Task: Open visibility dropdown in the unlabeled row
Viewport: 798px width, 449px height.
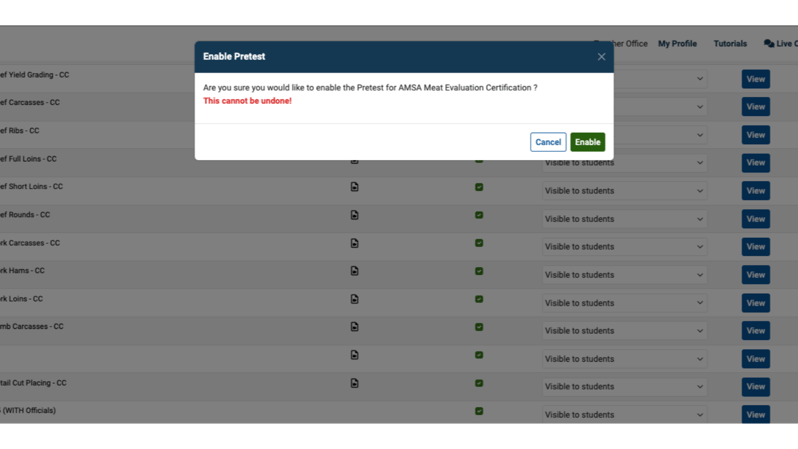Action: 624,359
